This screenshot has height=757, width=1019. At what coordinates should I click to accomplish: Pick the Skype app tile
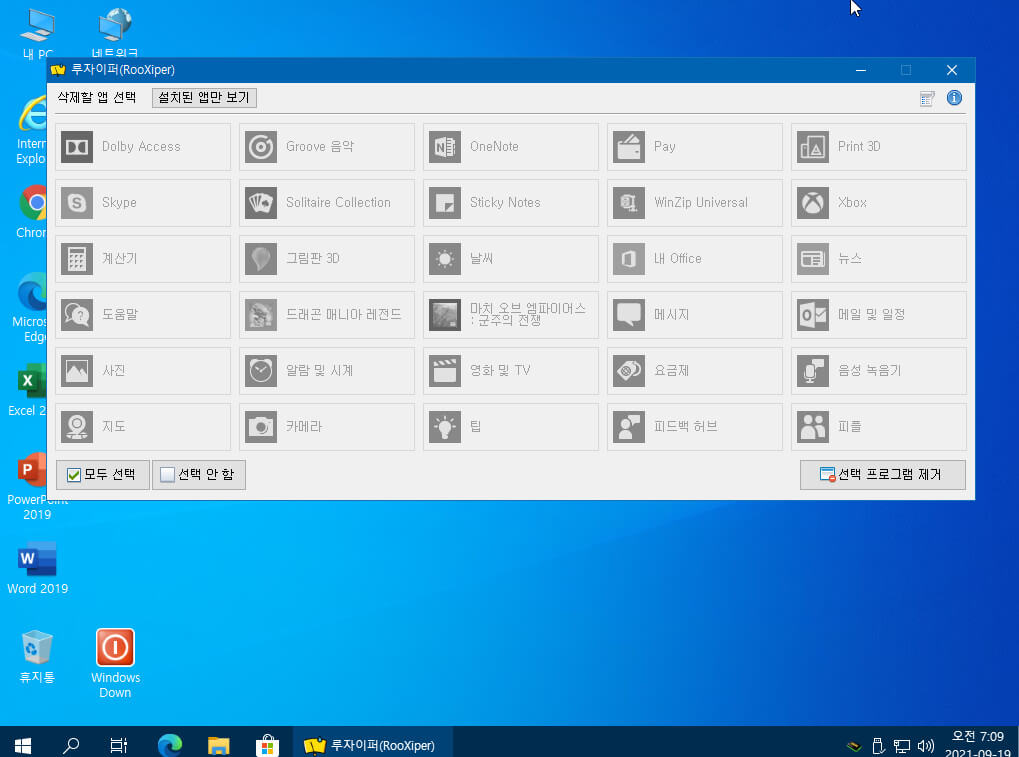[143, 203]
